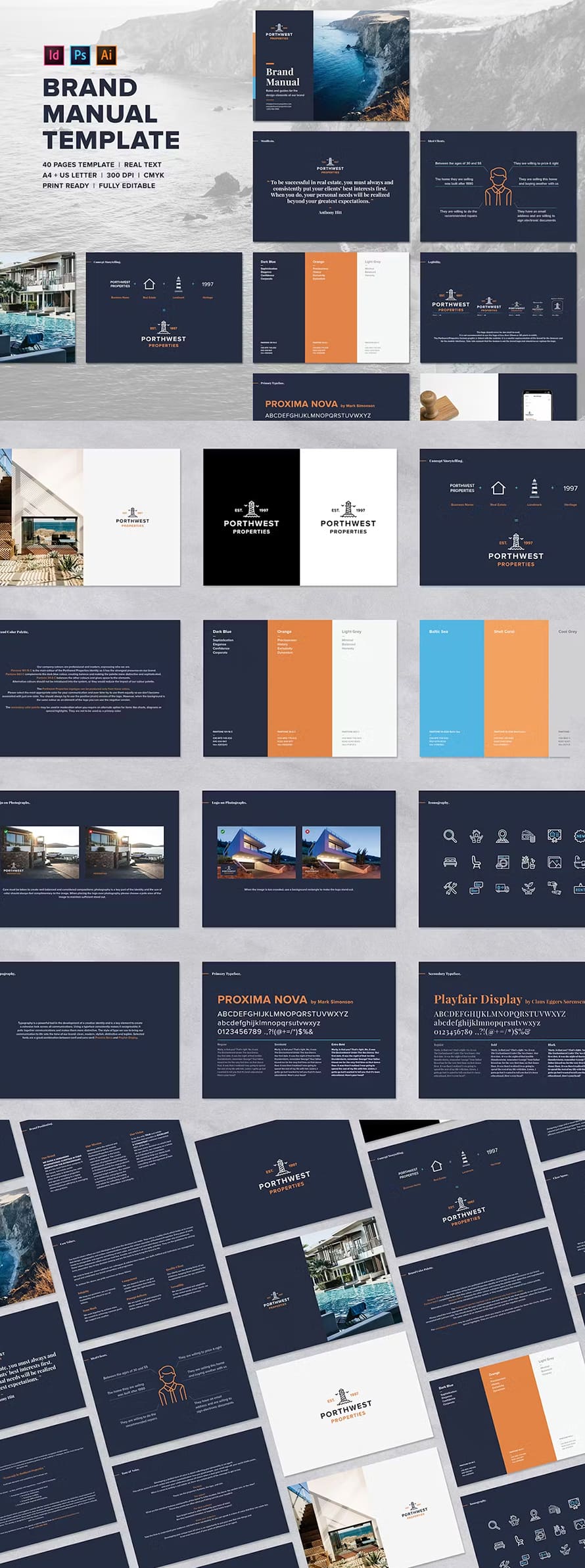Select the house-in-hands icon on upright Iconography page
The image size is (585, 1568).
click(476, 836)
